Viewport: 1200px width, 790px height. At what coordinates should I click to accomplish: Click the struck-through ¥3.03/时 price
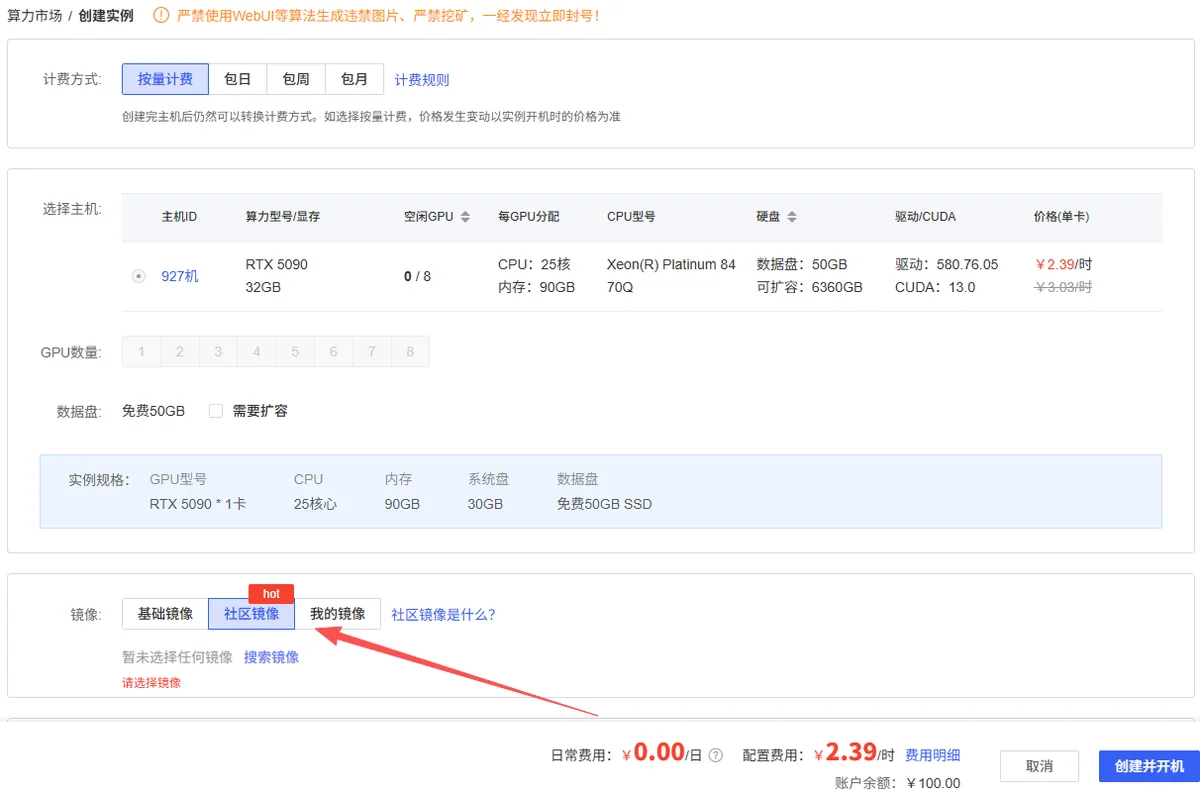click(1063, 287)
